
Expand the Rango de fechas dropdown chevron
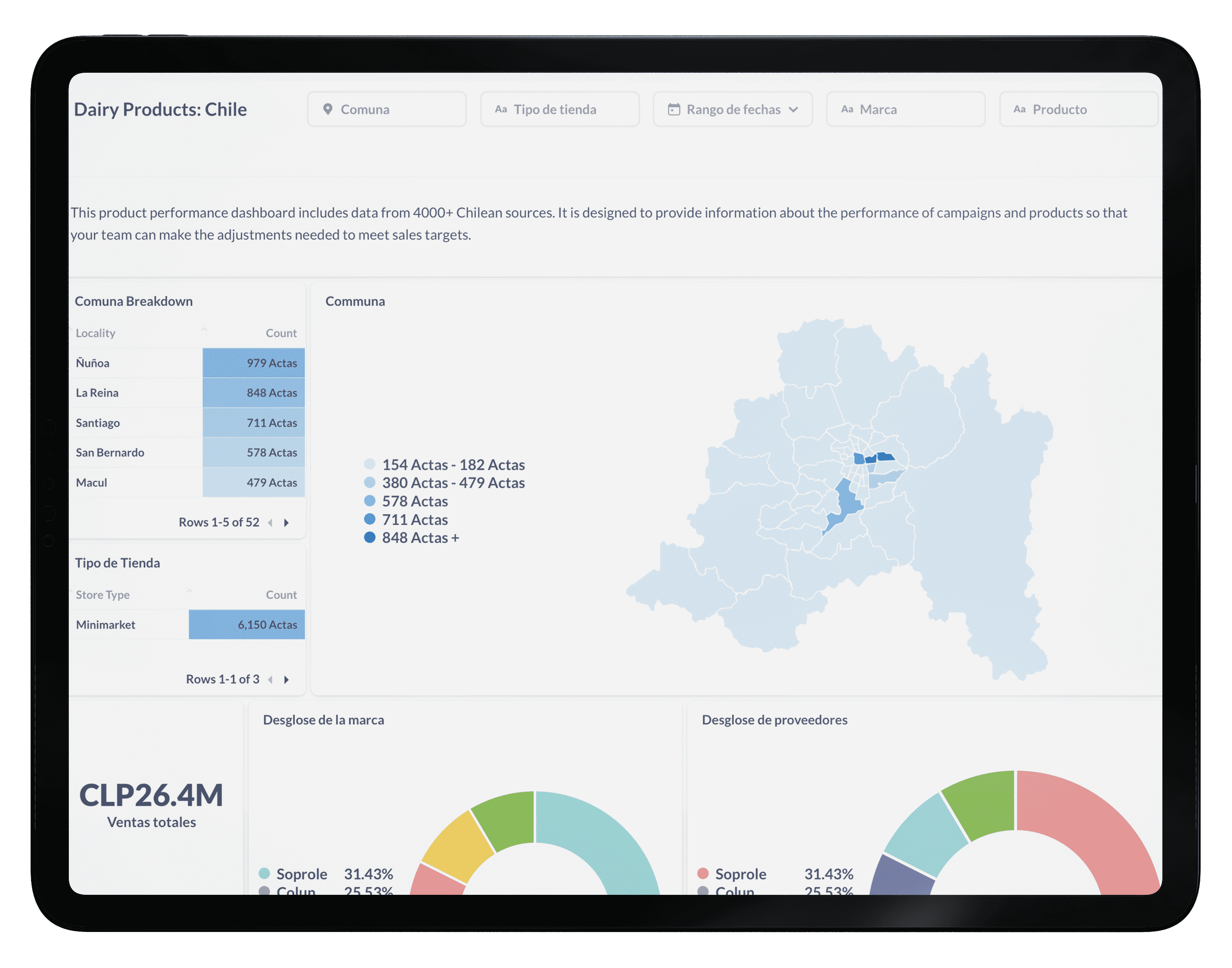[794, 109]
